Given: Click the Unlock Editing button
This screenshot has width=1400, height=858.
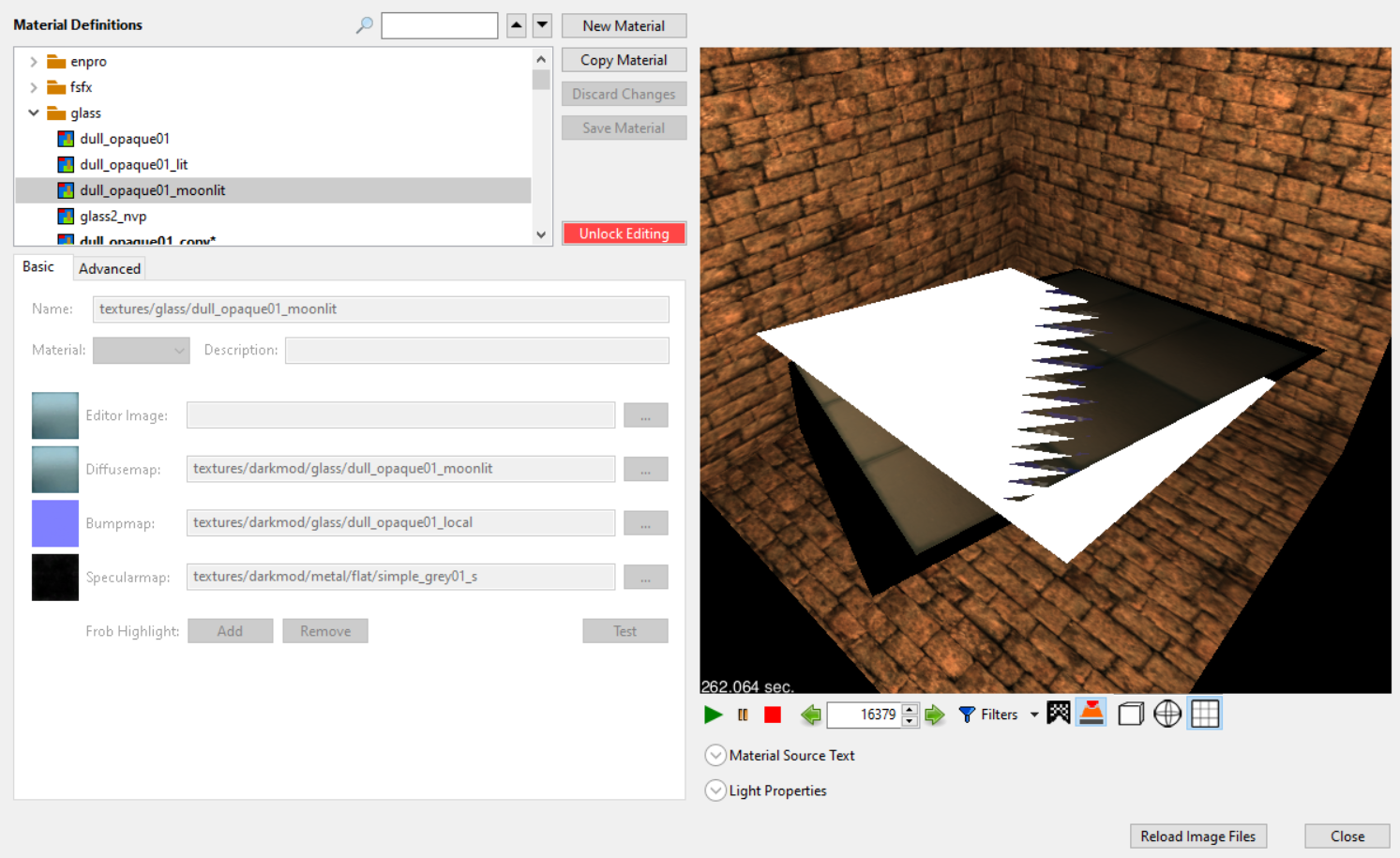Looking at the screenshot, I should 624,233.
